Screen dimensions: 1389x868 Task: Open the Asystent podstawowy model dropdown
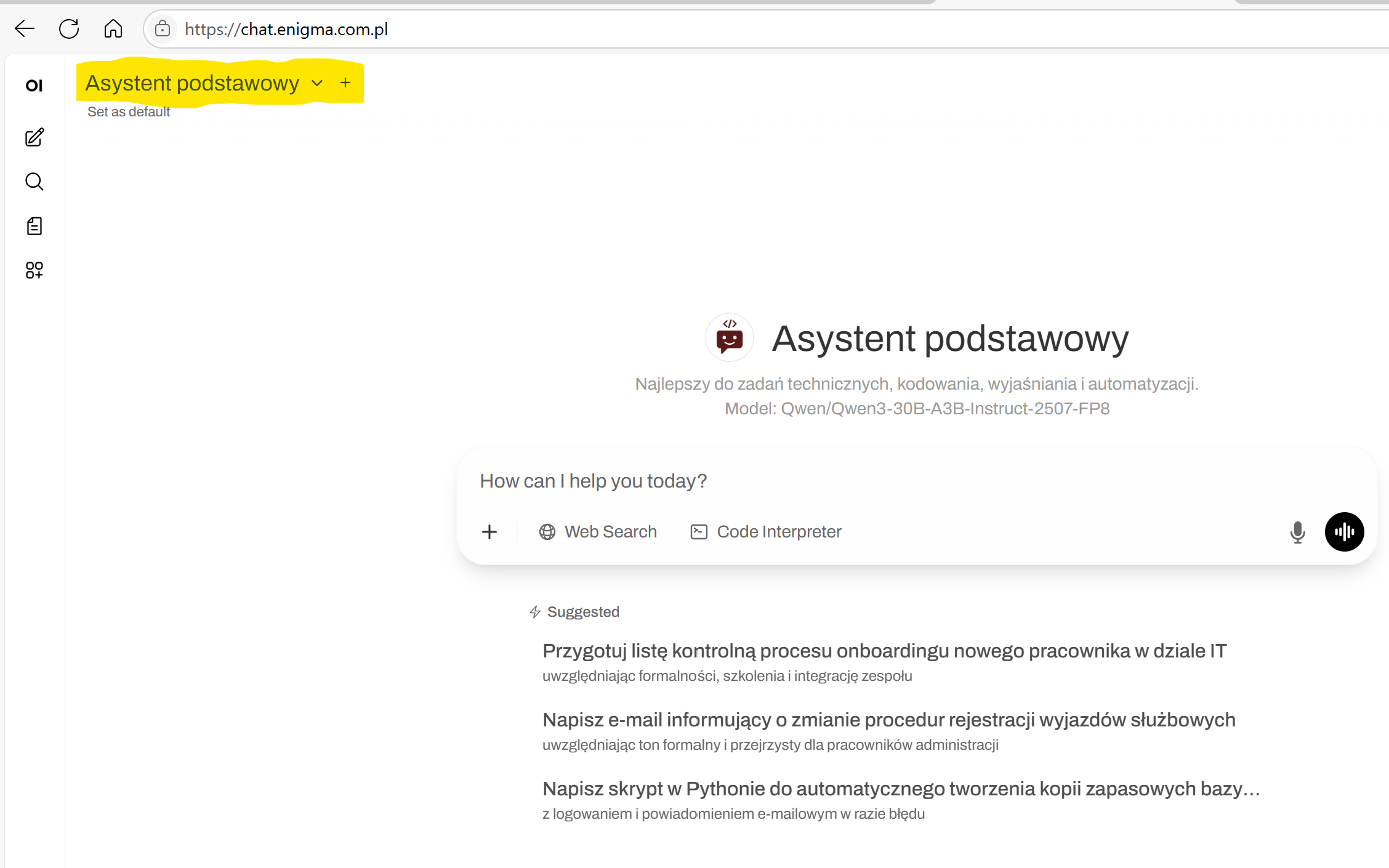pyautogui.click(x=192, y=83)
